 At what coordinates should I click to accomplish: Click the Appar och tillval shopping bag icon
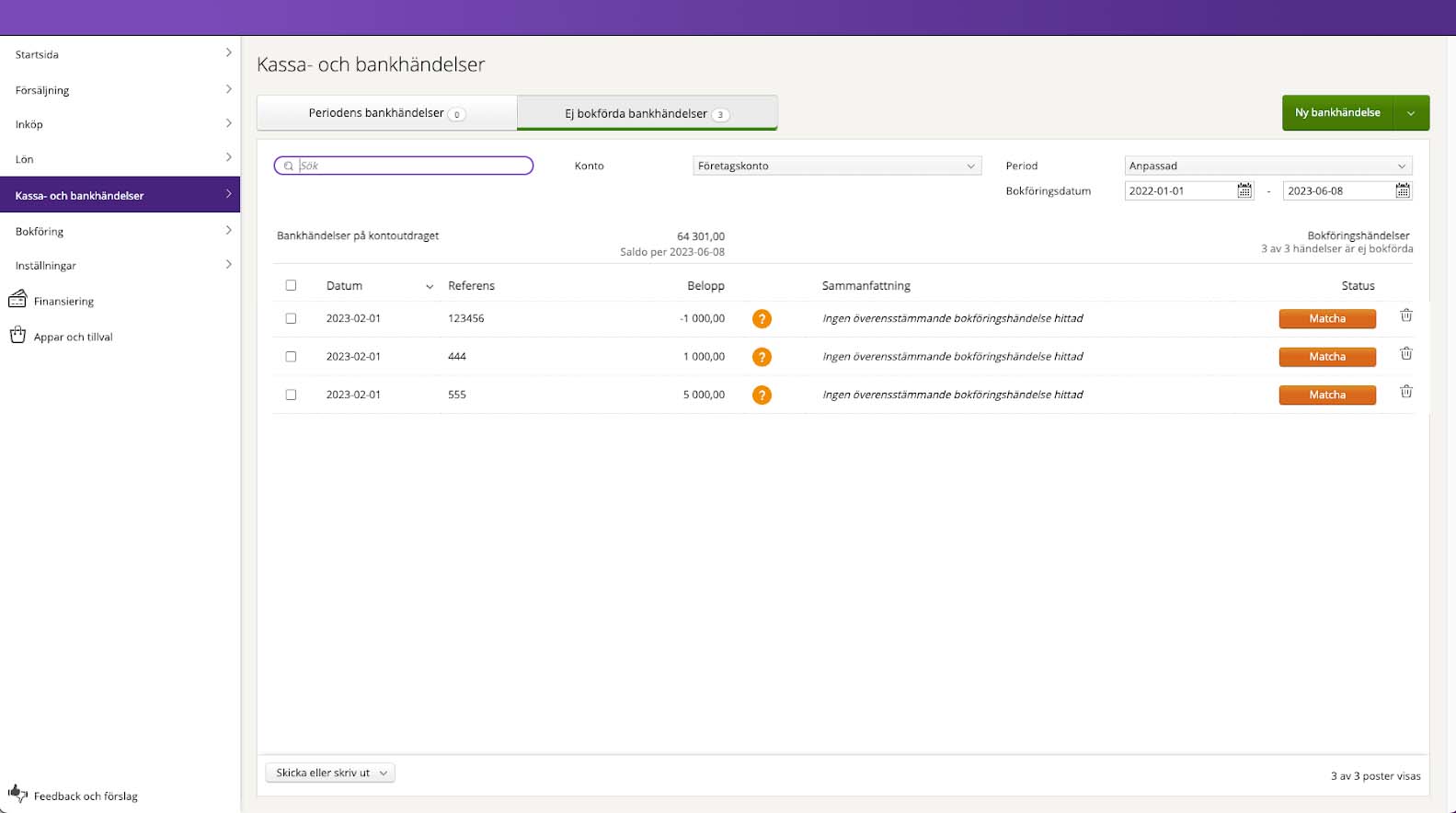pos(17,335)
